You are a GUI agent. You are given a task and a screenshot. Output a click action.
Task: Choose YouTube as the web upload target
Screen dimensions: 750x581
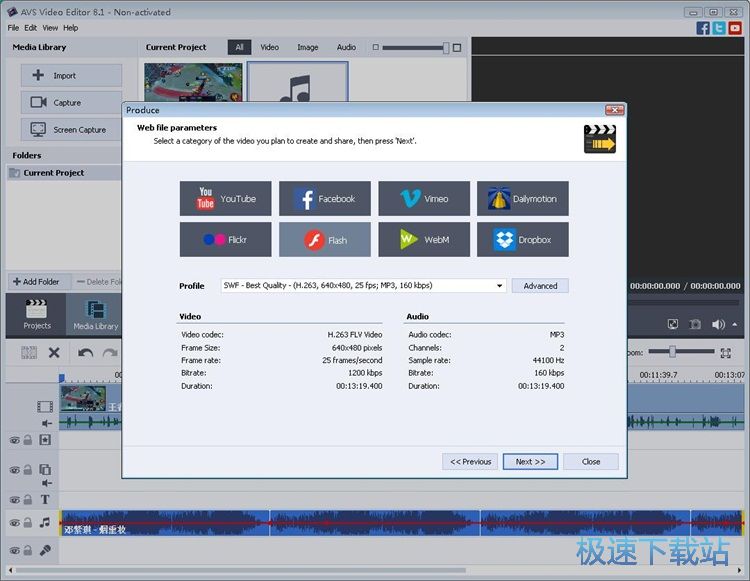[x=225, y=198]
